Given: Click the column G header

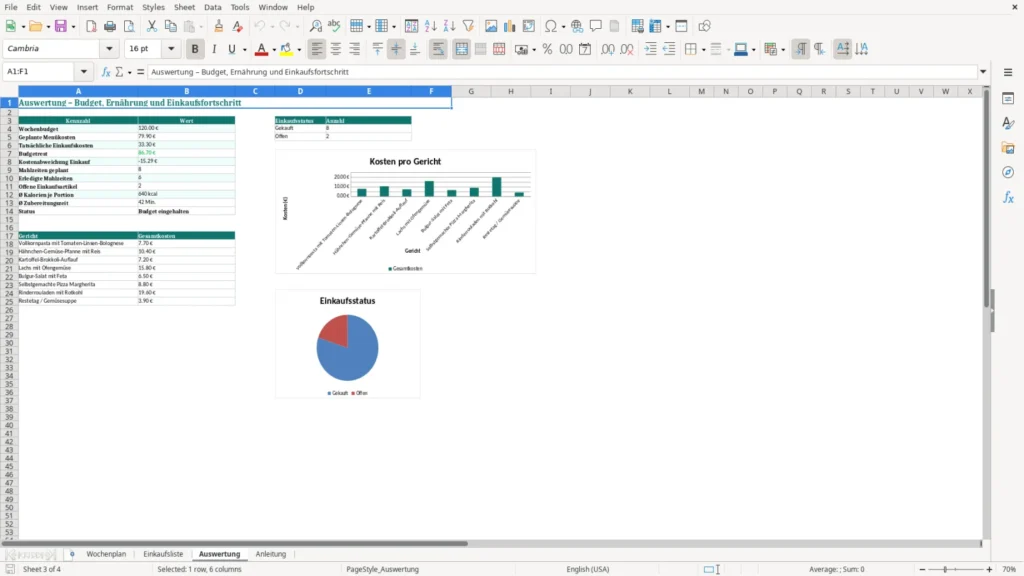Looking at the screenshot, I should (x=471, y=91).
